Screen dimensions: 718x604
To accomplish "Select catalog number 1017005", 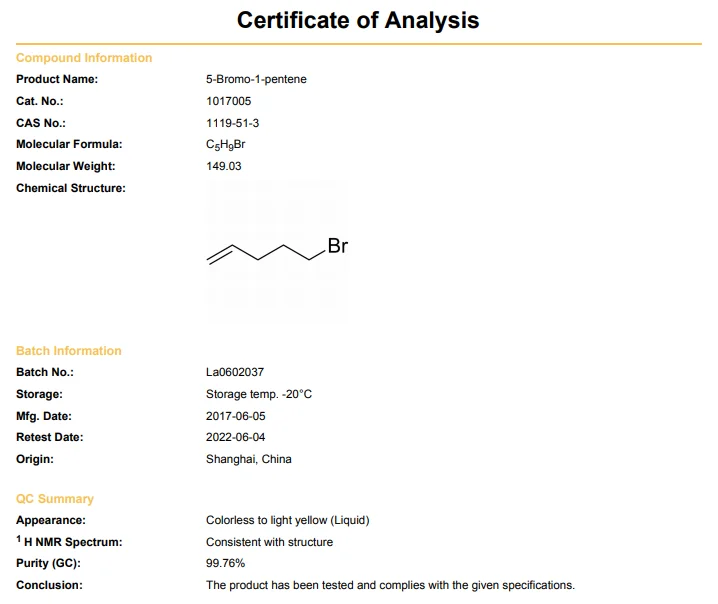I will (x=230, y=101).
